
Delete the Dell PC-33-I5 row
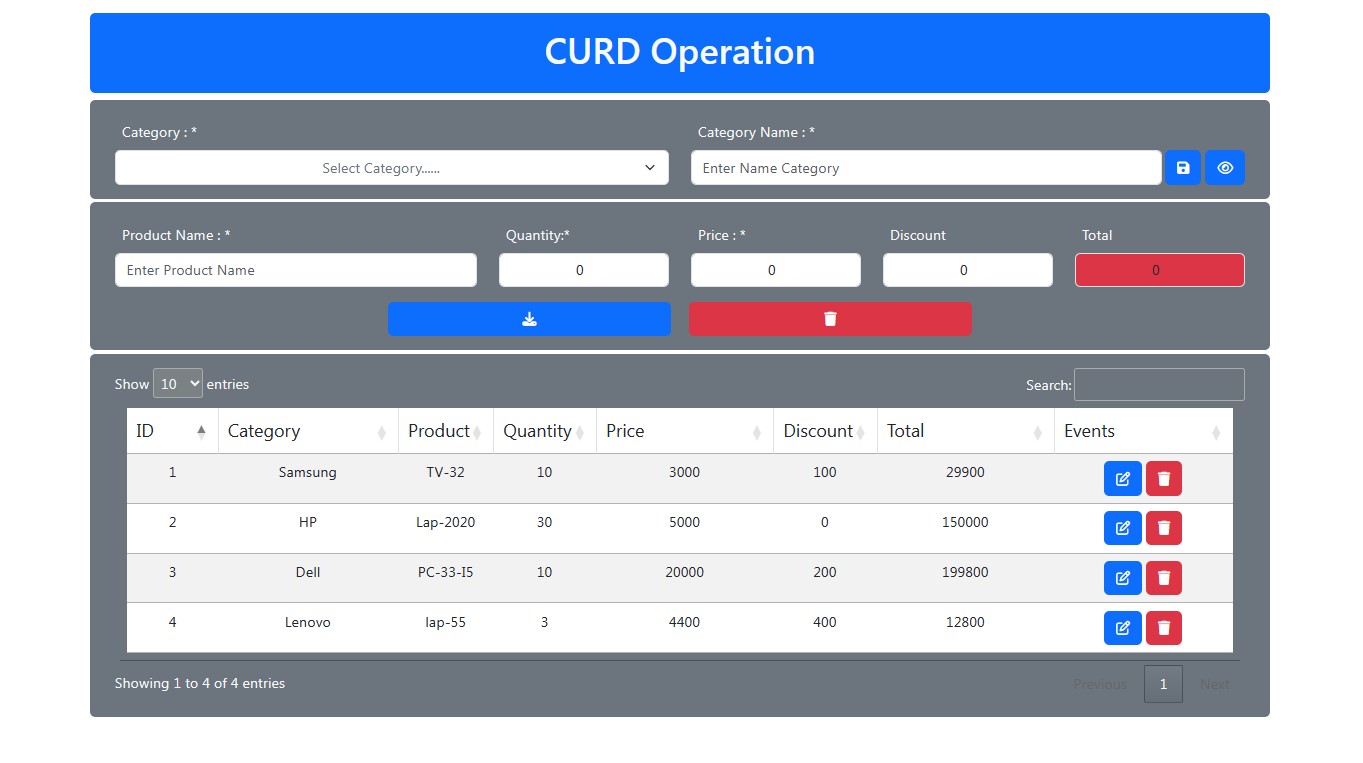coord(1163,578)
